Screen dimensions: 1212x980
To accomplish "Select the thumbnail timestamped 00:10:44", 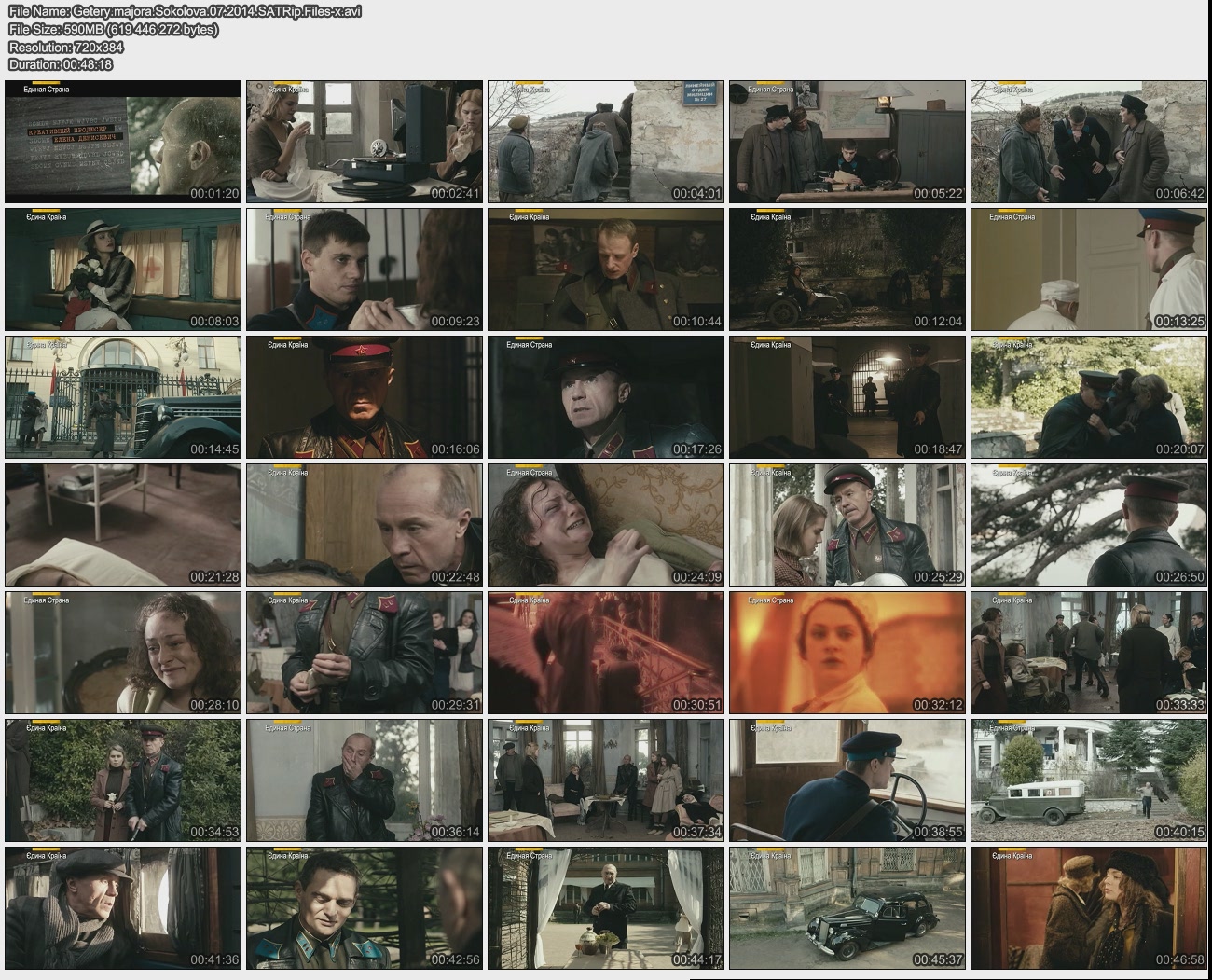I will 605,269.
